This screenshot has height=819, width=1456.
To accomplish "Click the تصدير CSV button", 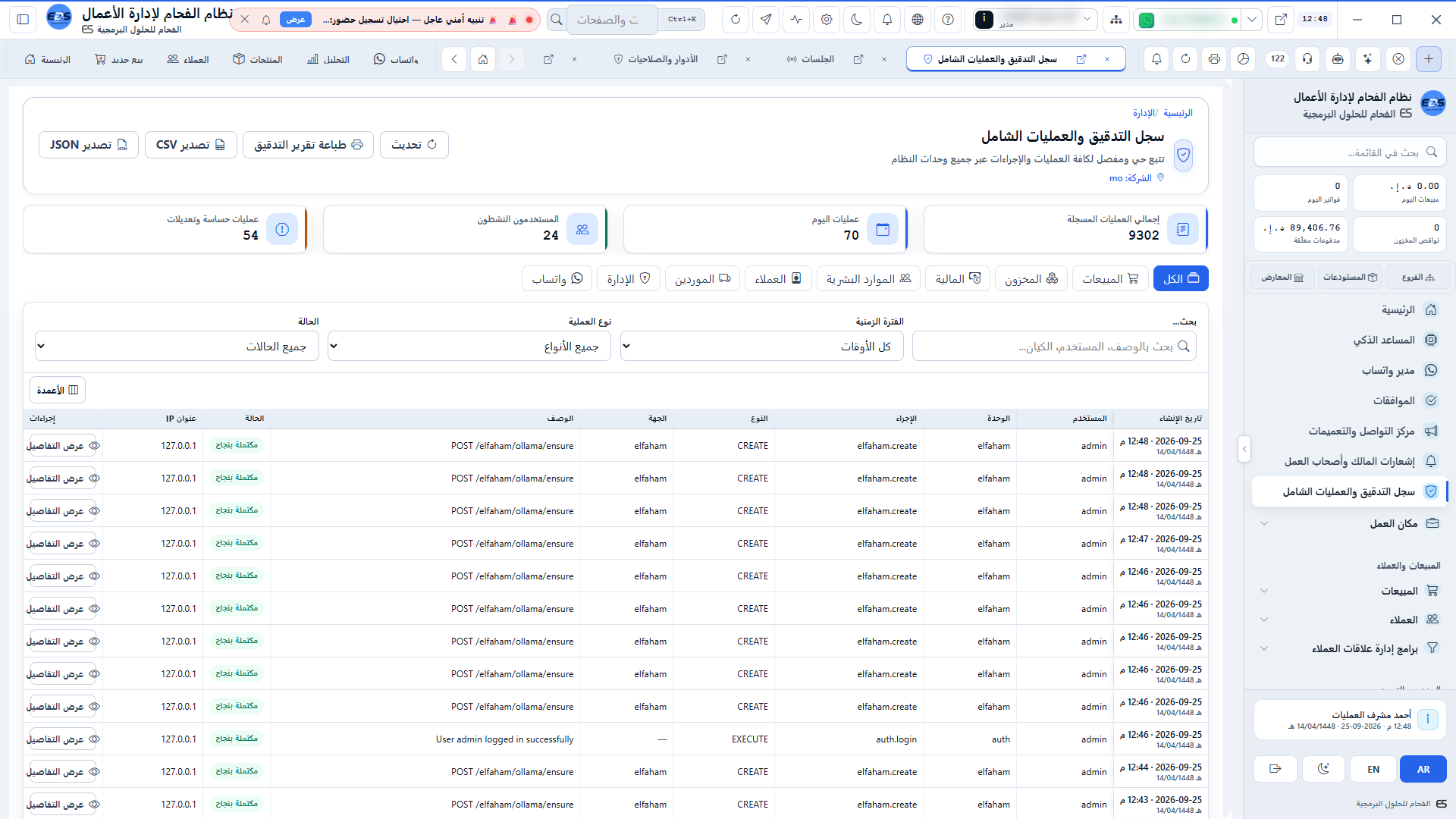I will point(190,145).
